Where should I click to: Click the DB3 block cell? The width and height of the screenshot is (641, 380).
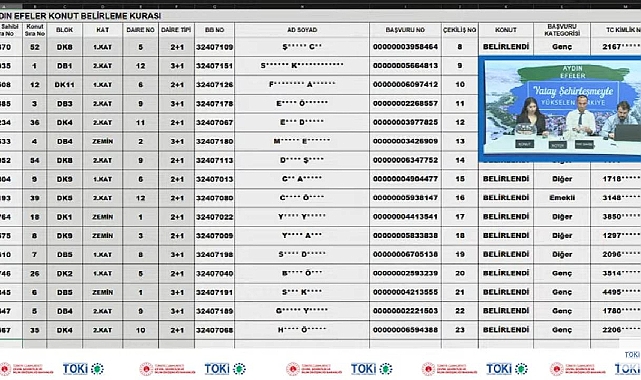pos(65,104)
